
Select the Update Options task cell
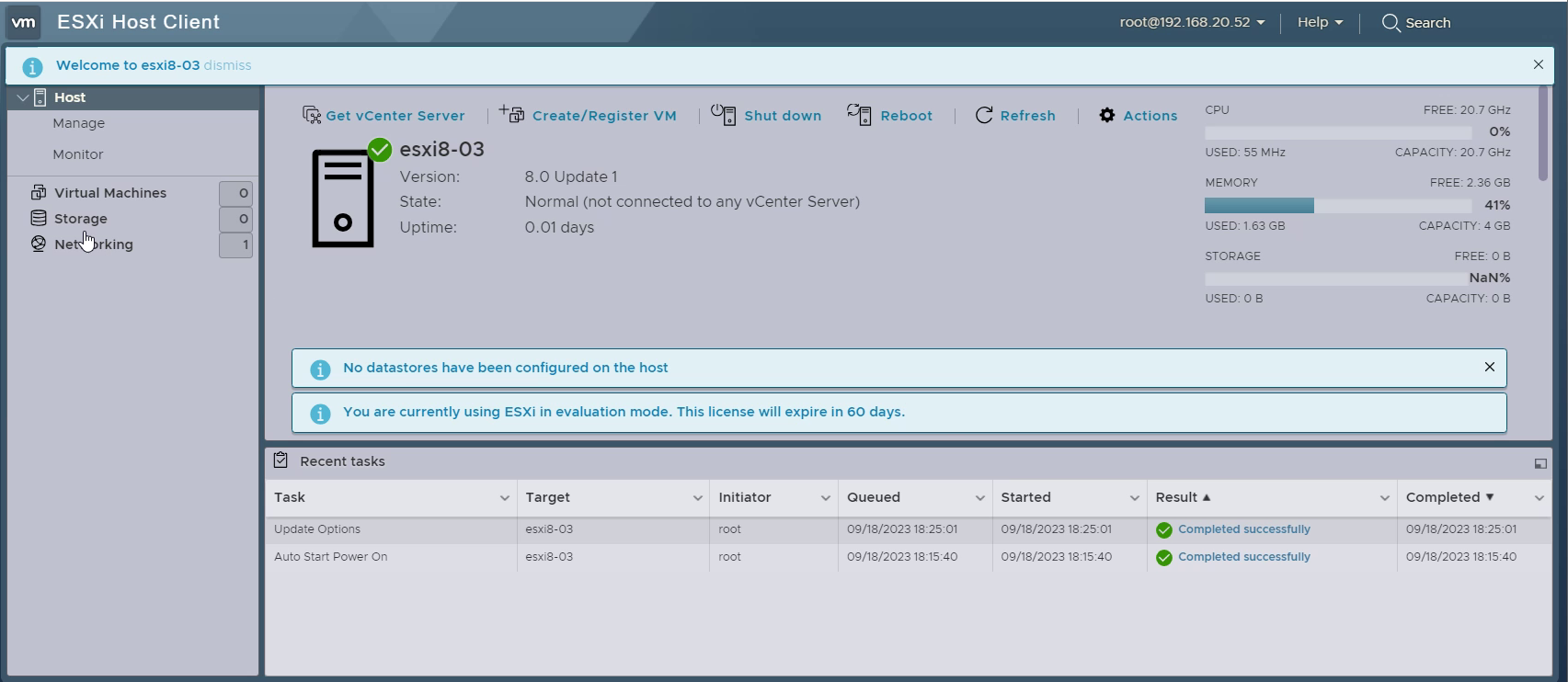pyautogui.click(x=392, y=529)
